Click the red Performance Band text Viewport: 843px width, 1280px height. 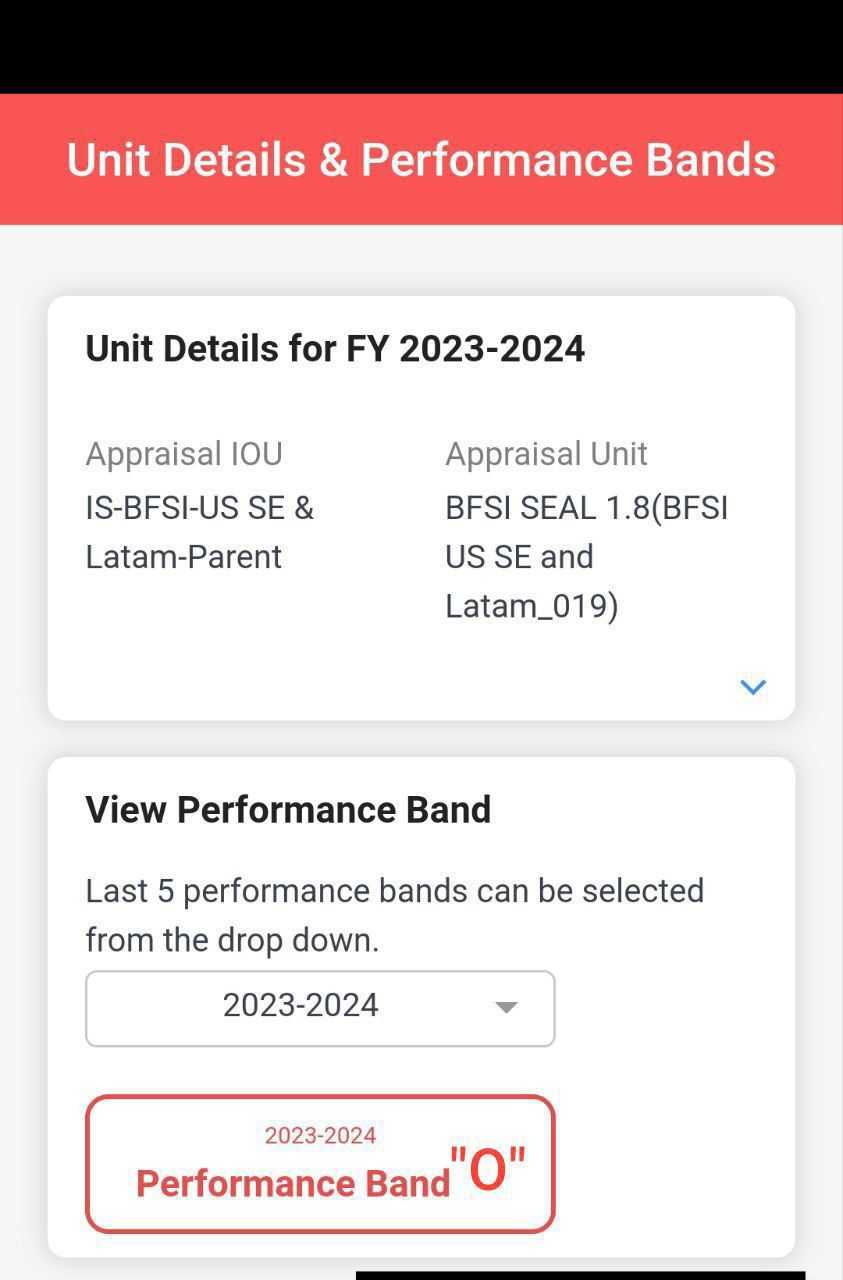click(293, 1184)
